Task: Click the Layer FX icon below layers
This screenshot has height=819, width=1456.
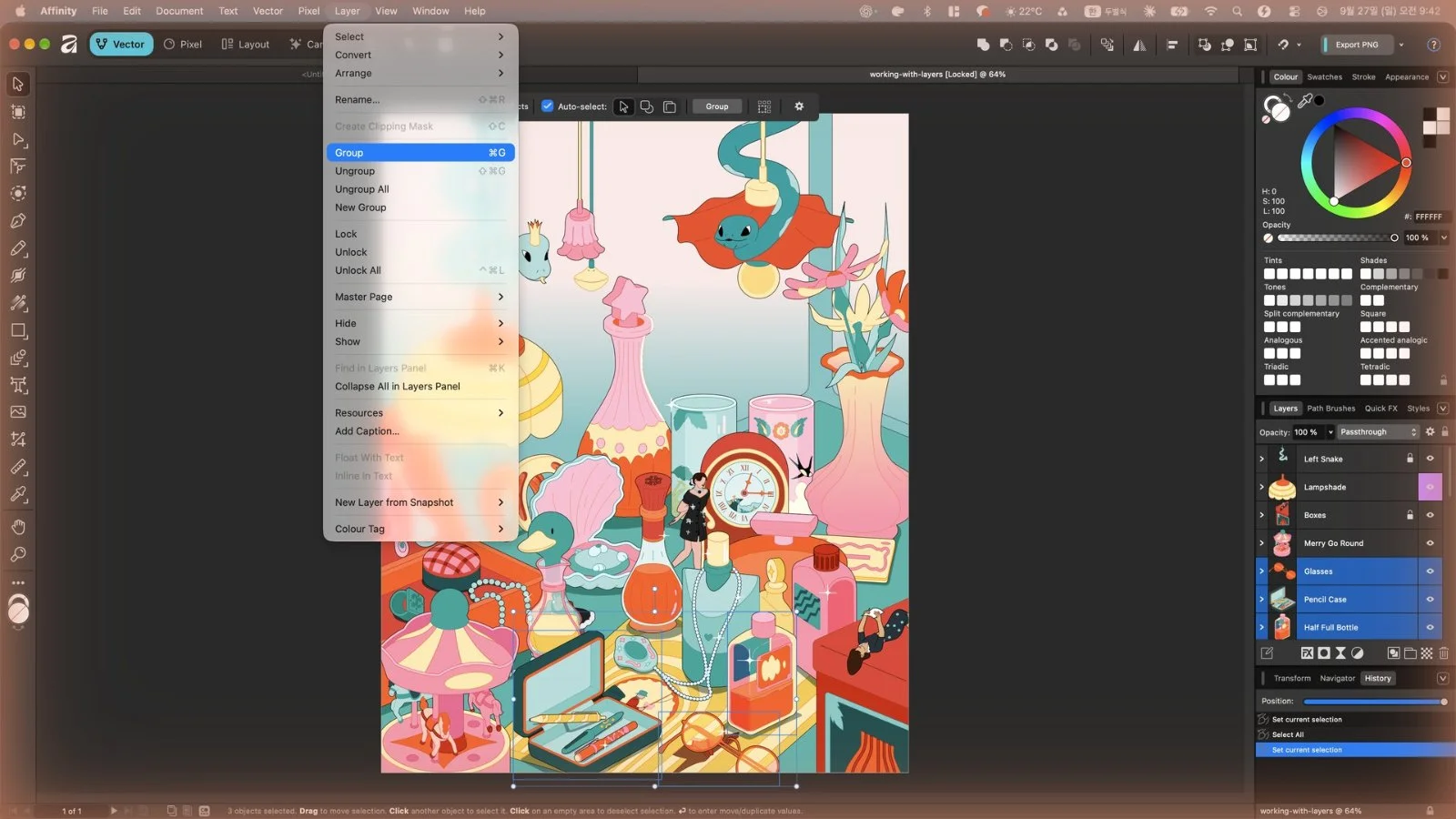Action: coord(1307,652)
